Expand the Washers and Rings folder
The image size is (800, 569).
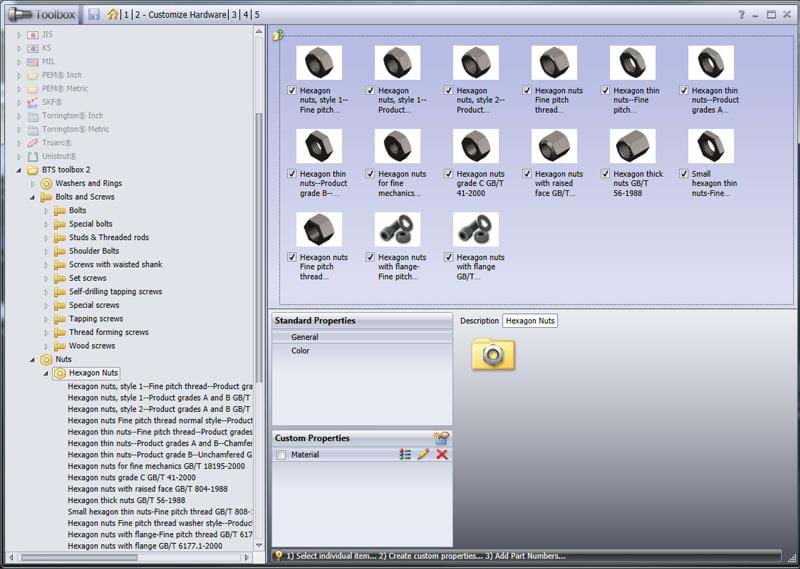click(x=32, y=184)
